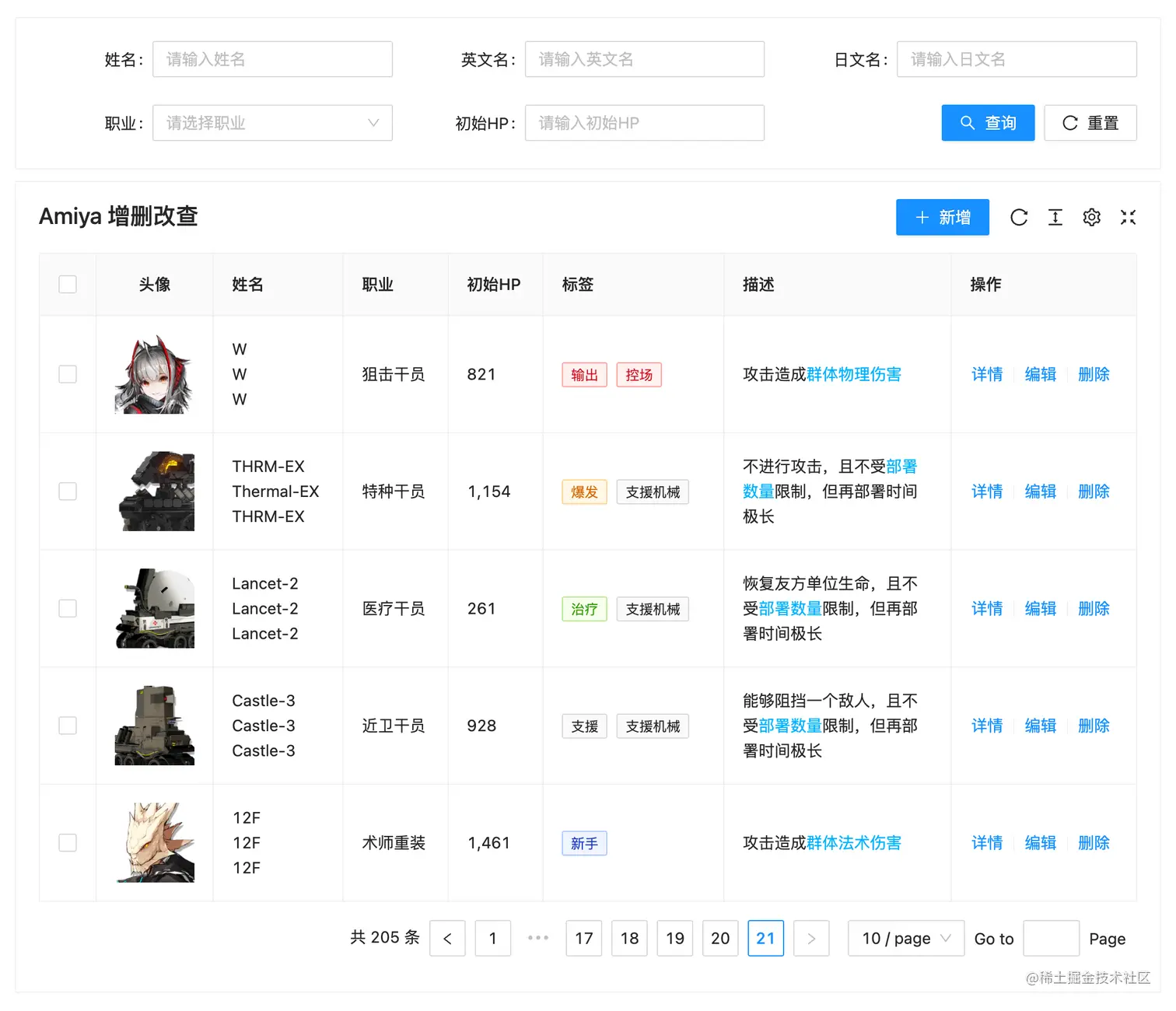Tick the 12F row checkbox
This screenshot has height=1011, width=1176.
pyautogui.click(x=68, y=843)
